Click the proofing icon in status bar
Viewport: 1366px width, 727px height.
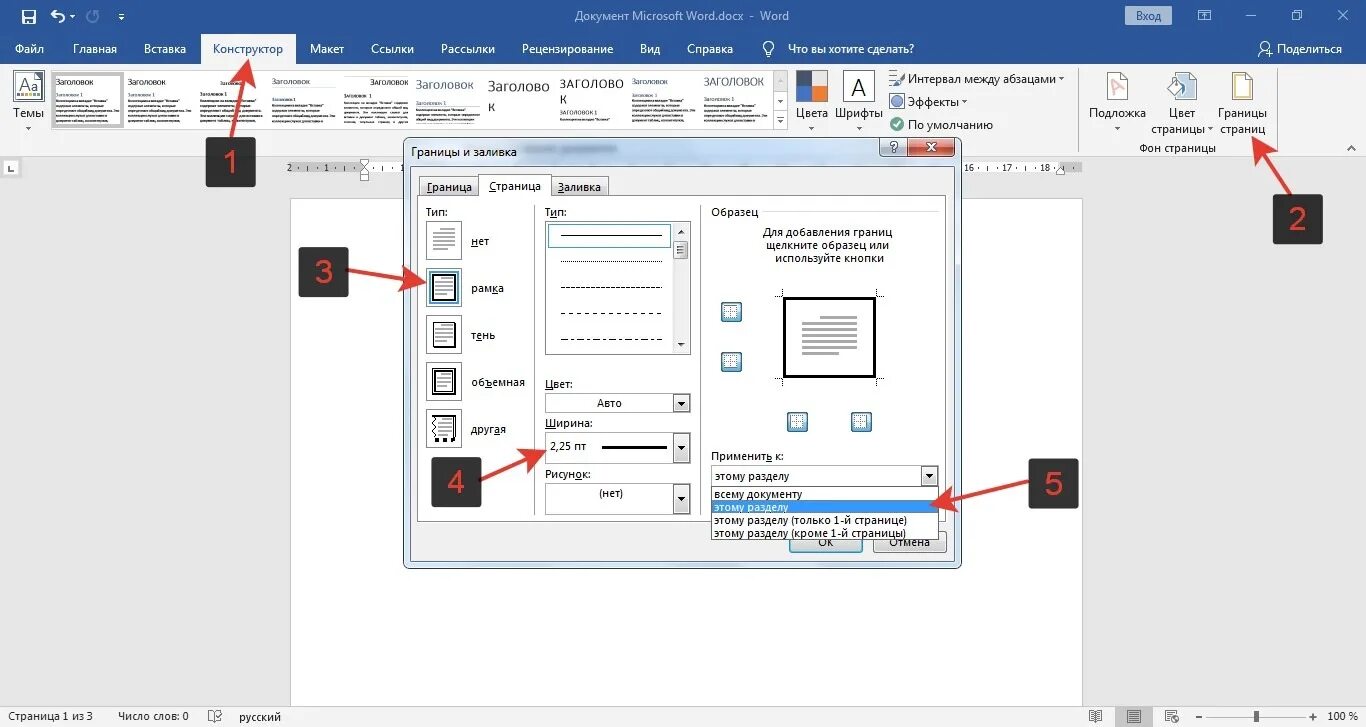pyautogui.click(x=215, y=716)
